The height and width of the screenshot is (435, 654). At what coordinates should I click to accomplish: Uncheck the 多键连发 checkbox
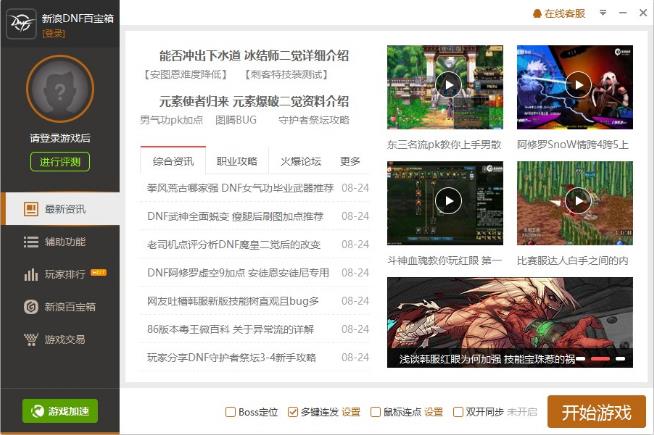(292, 412)
